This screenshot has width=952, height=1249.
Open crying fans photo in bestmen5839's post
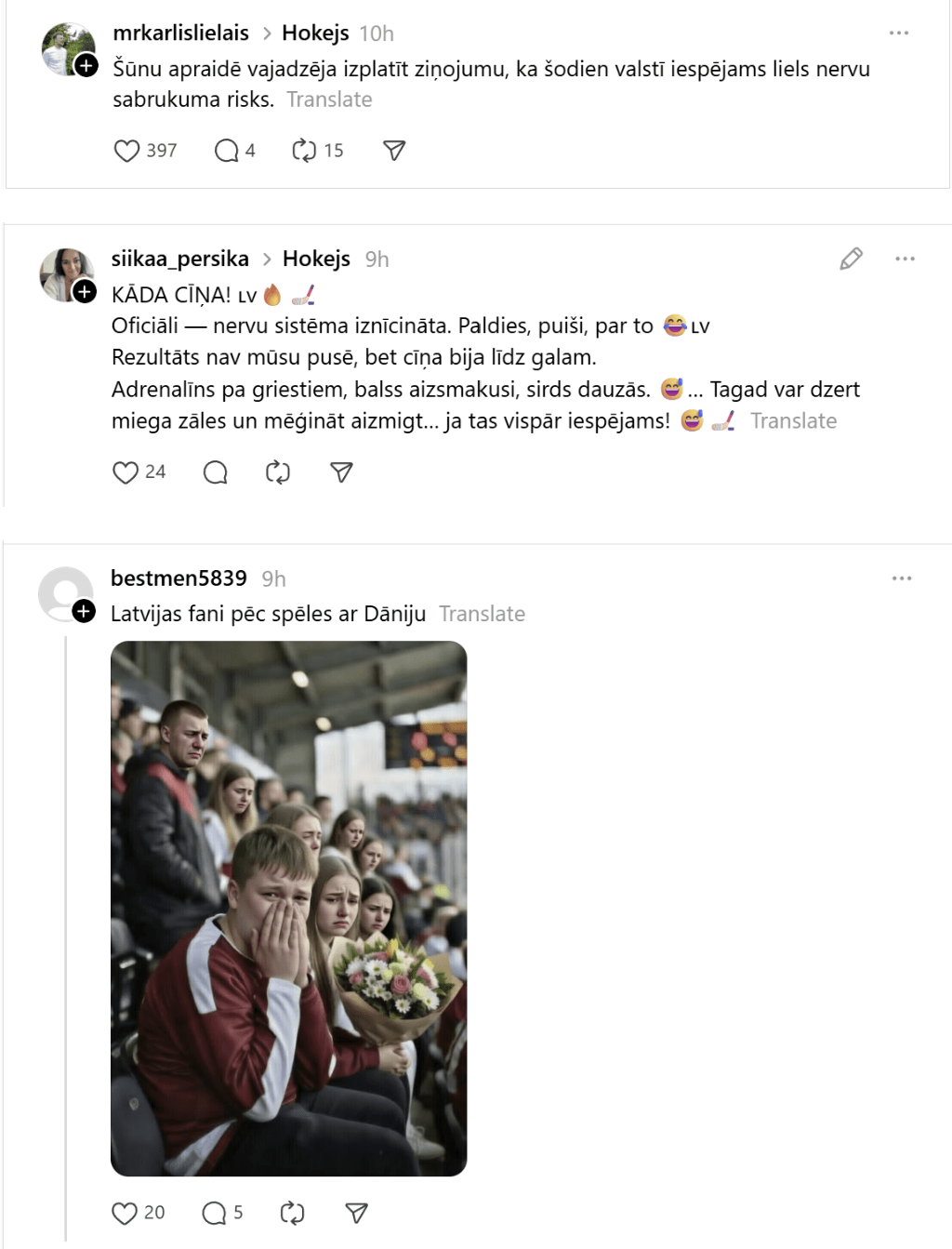coord(288,908)
